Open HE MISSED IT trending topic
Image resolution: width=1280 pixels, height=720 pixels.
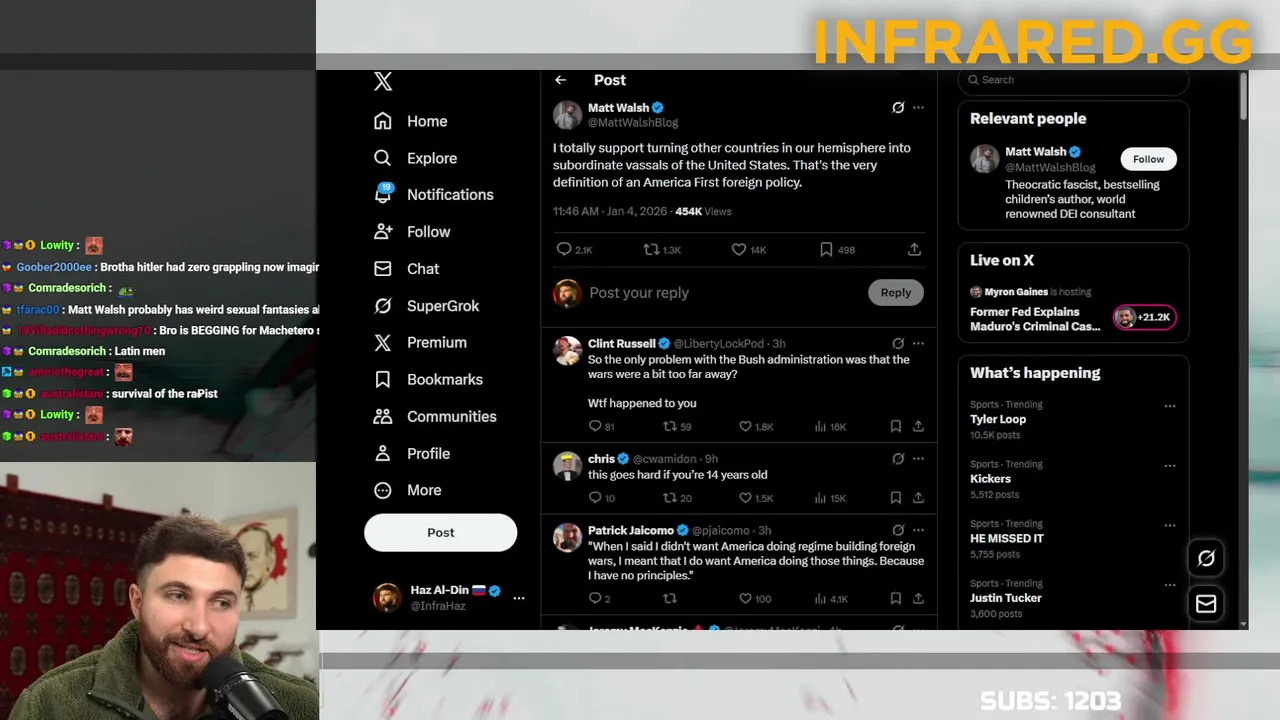(1007, 538)
